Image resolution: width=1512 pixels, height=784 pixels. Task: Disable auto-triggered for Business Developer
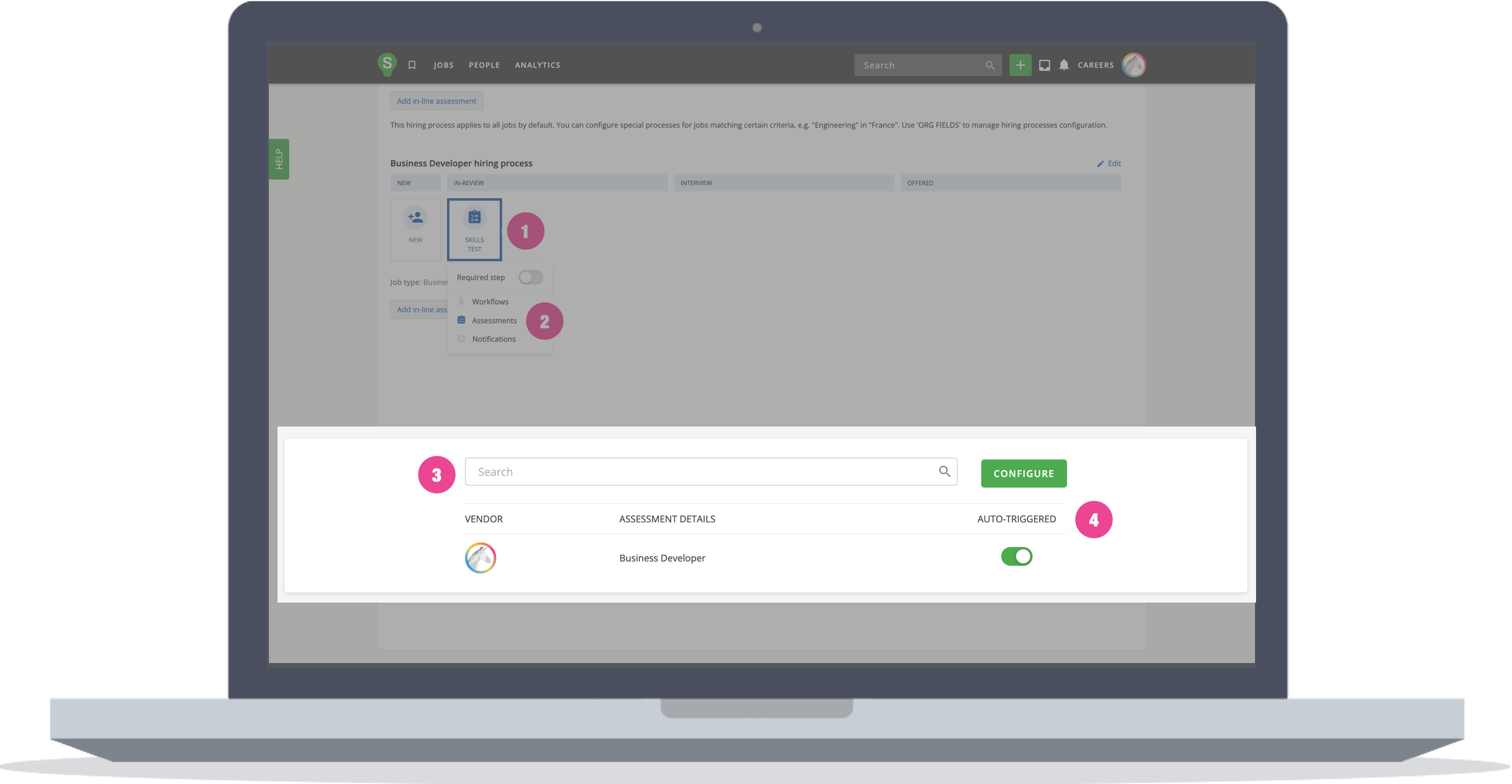click(x=1017, y=556)
